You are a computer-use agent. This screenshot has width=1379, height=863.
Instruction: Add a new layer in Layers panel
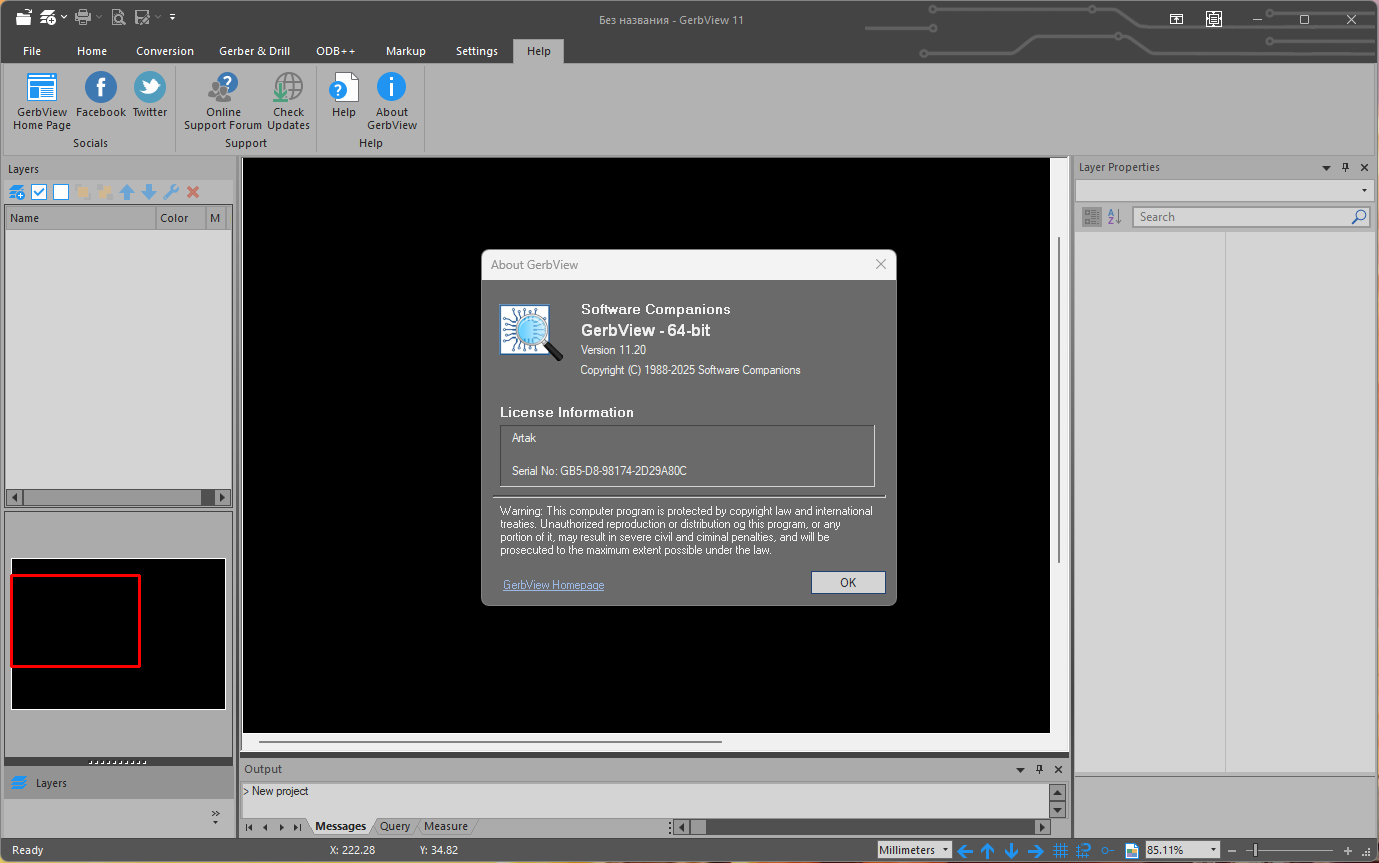pyautogui.click(x=17, y=192)
